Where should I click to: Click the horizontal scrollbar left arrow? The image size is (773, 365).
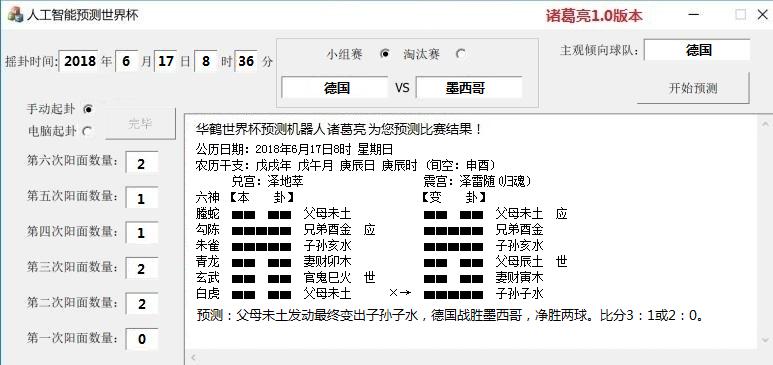pyautogui.click(x=193, y=357)
